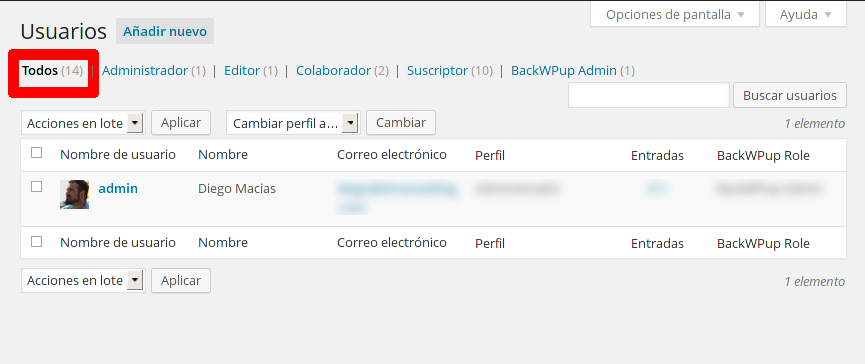Open the Opciones de pantalla panel
Image resolution: width=865 pixels, height=364 pixels.
675,14
